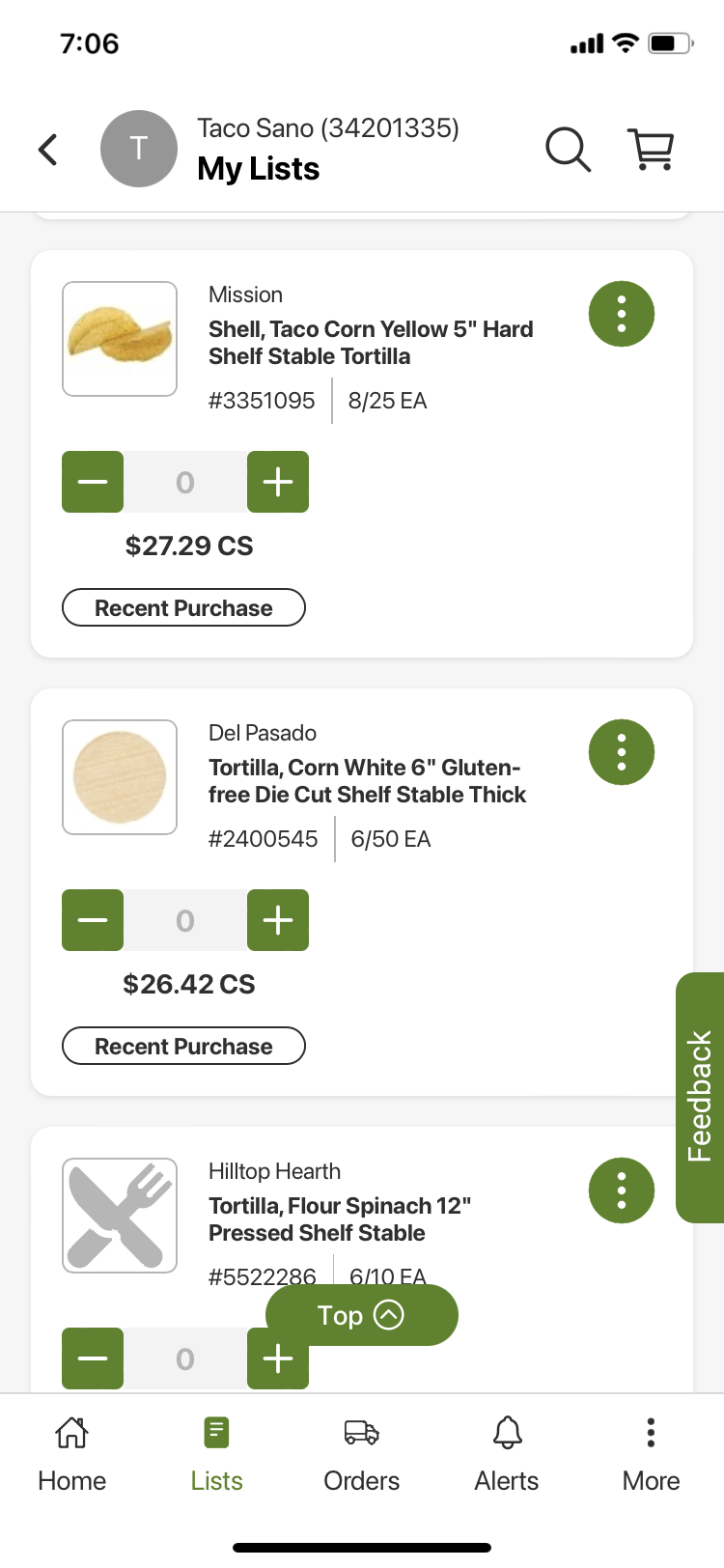
Task: Switch to the Orders tab
Action: (x=362, y=1455)
